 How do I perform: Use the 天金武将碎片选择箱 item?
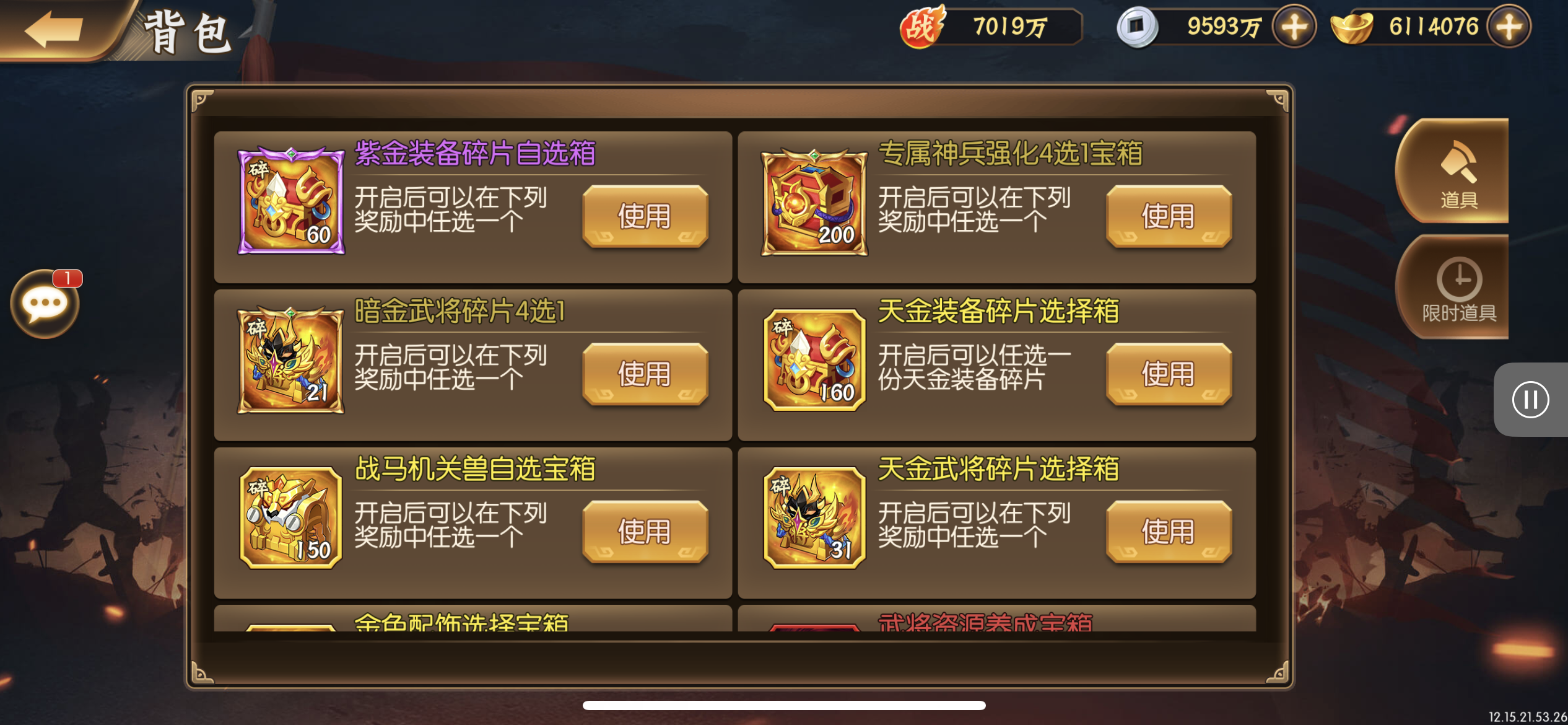[x=1169, y=532]
